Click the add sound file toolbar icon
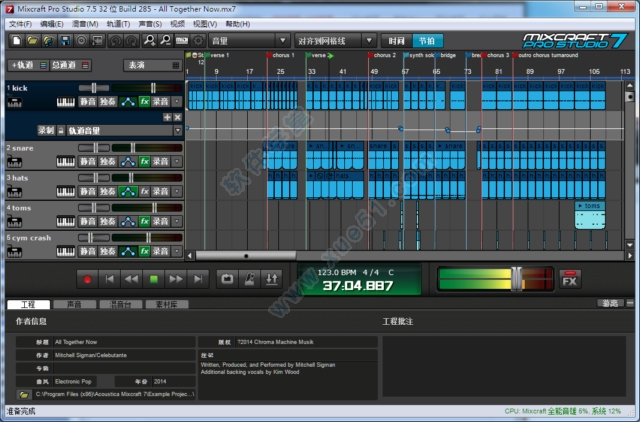The height and width of the screenshot is (422, 640). [x=49, y=40]
